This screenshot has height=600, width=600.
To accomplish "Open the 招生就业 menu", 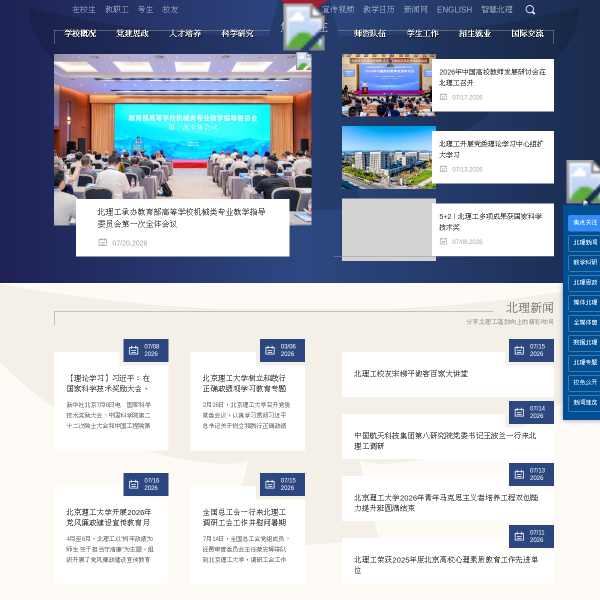I will coord(475,34).
